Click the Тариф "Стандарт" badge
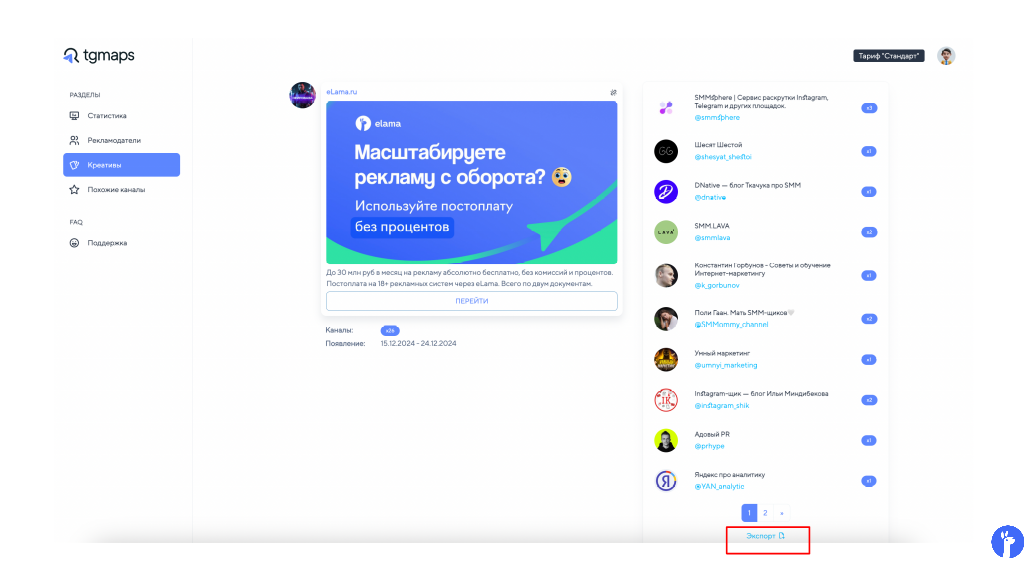The height and width of the screenshot is (563, 1030). (889, 56)
